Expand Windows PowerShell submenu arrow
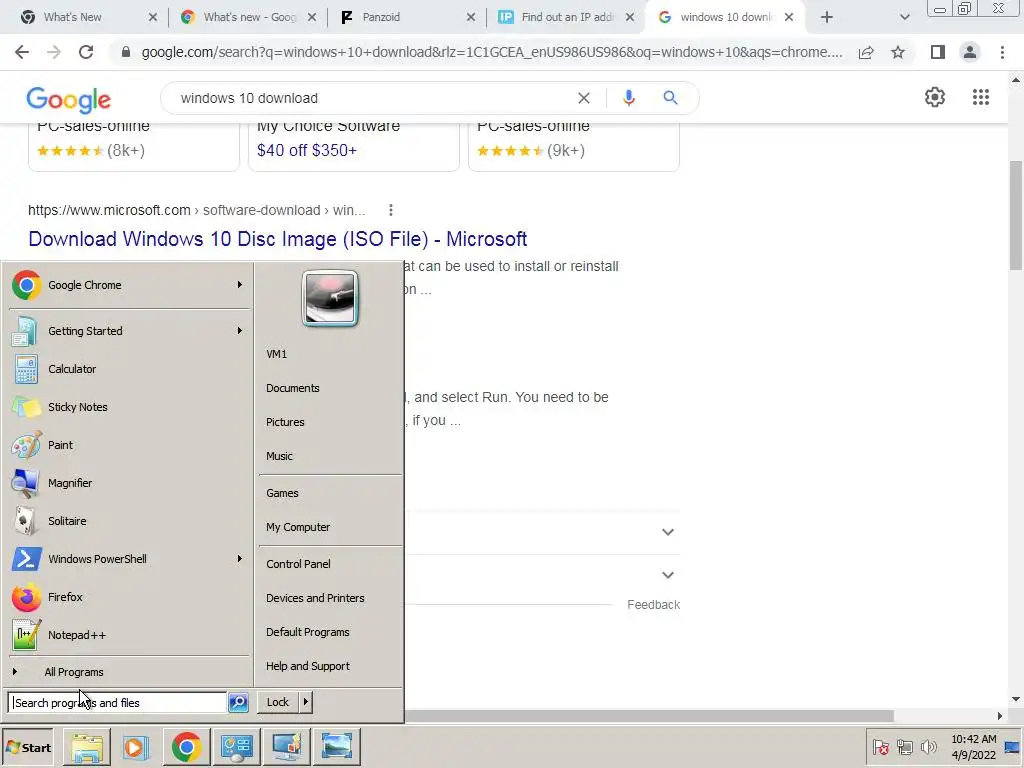The width and height of the screenshot is (1024, 768). tap(240, 559)
